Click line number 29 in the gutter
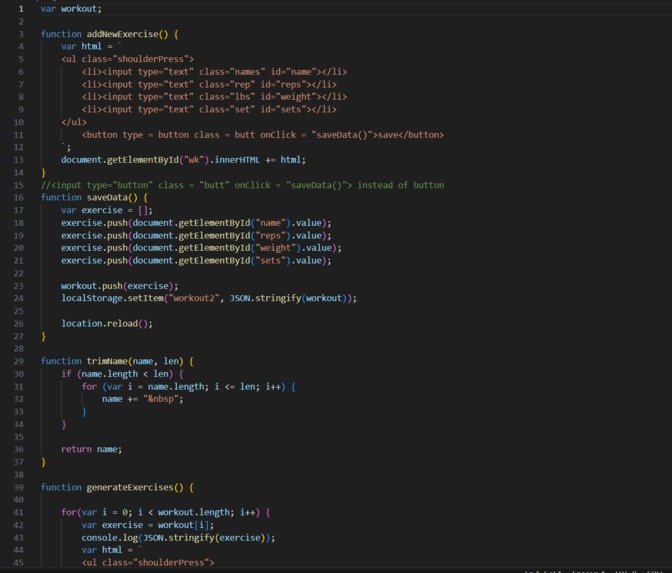This screenshot has width=672, height=573. tap(18, 361)
